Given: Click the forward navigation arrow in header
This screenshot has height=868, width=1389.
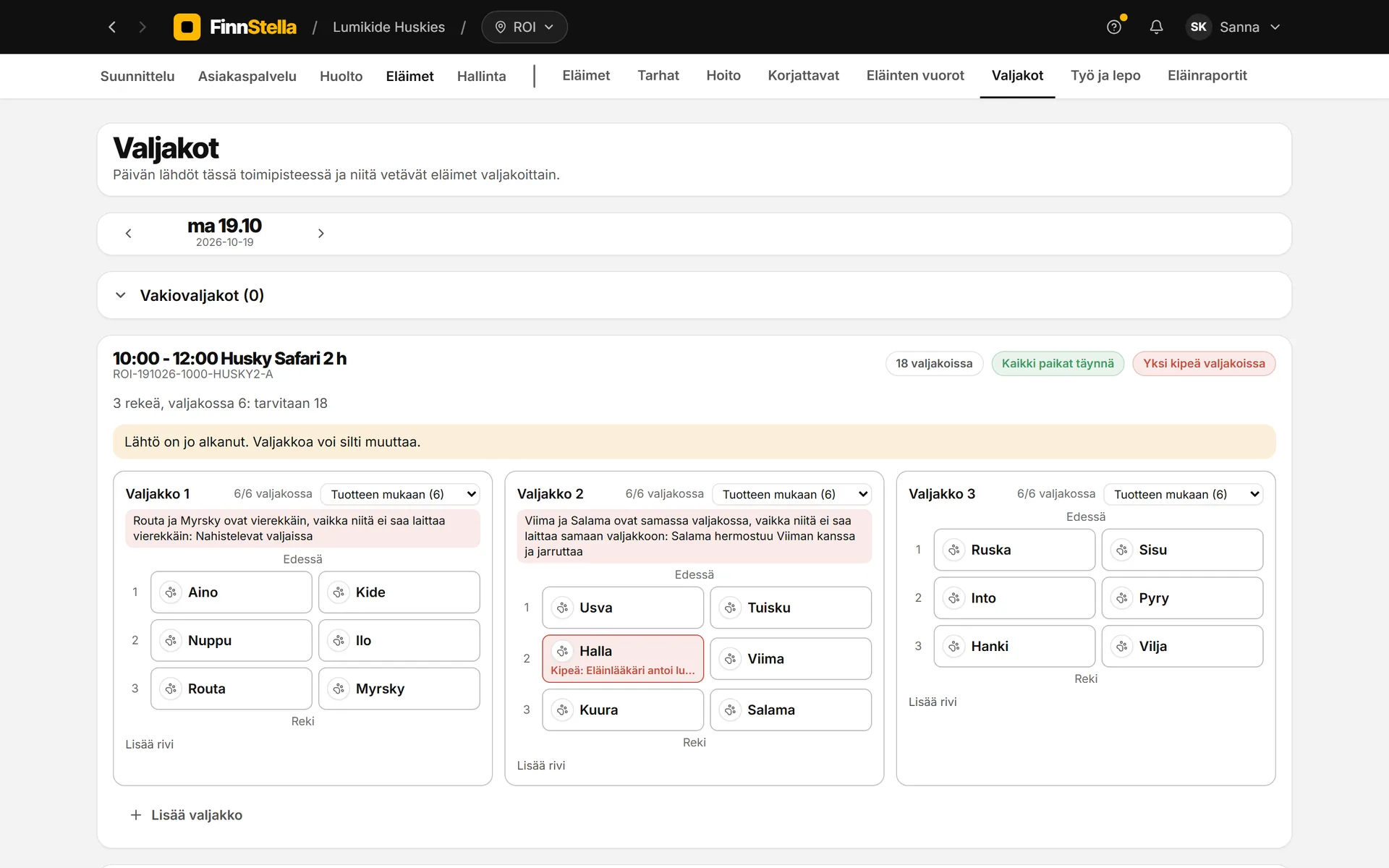Looking at the screenshot, I should tap(143, 27).
